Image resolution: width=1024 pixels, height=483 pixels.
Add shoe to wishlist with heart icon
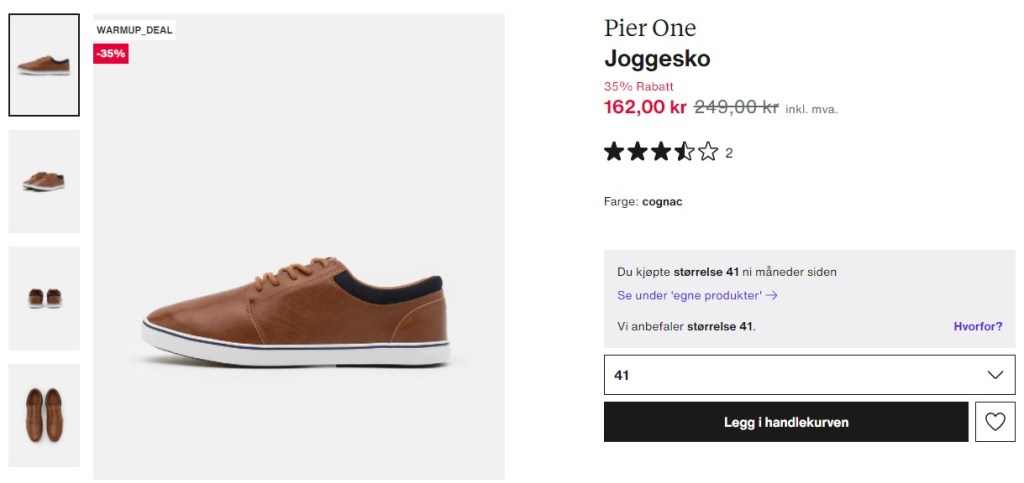point(994,422)
